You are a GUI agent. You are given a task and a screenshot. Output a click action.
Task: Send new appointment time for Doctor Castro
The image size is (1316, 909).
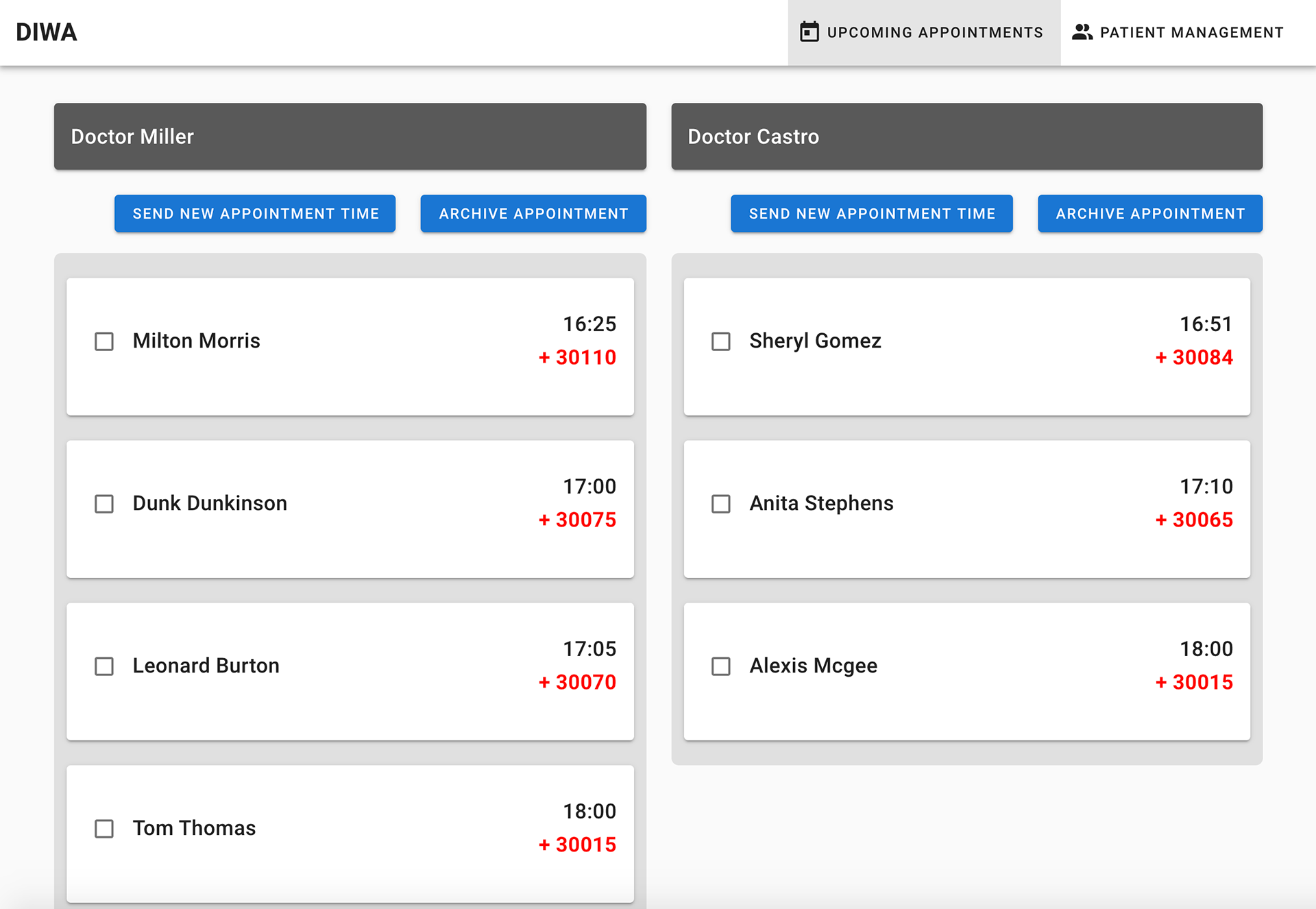[x=872, y=213]
